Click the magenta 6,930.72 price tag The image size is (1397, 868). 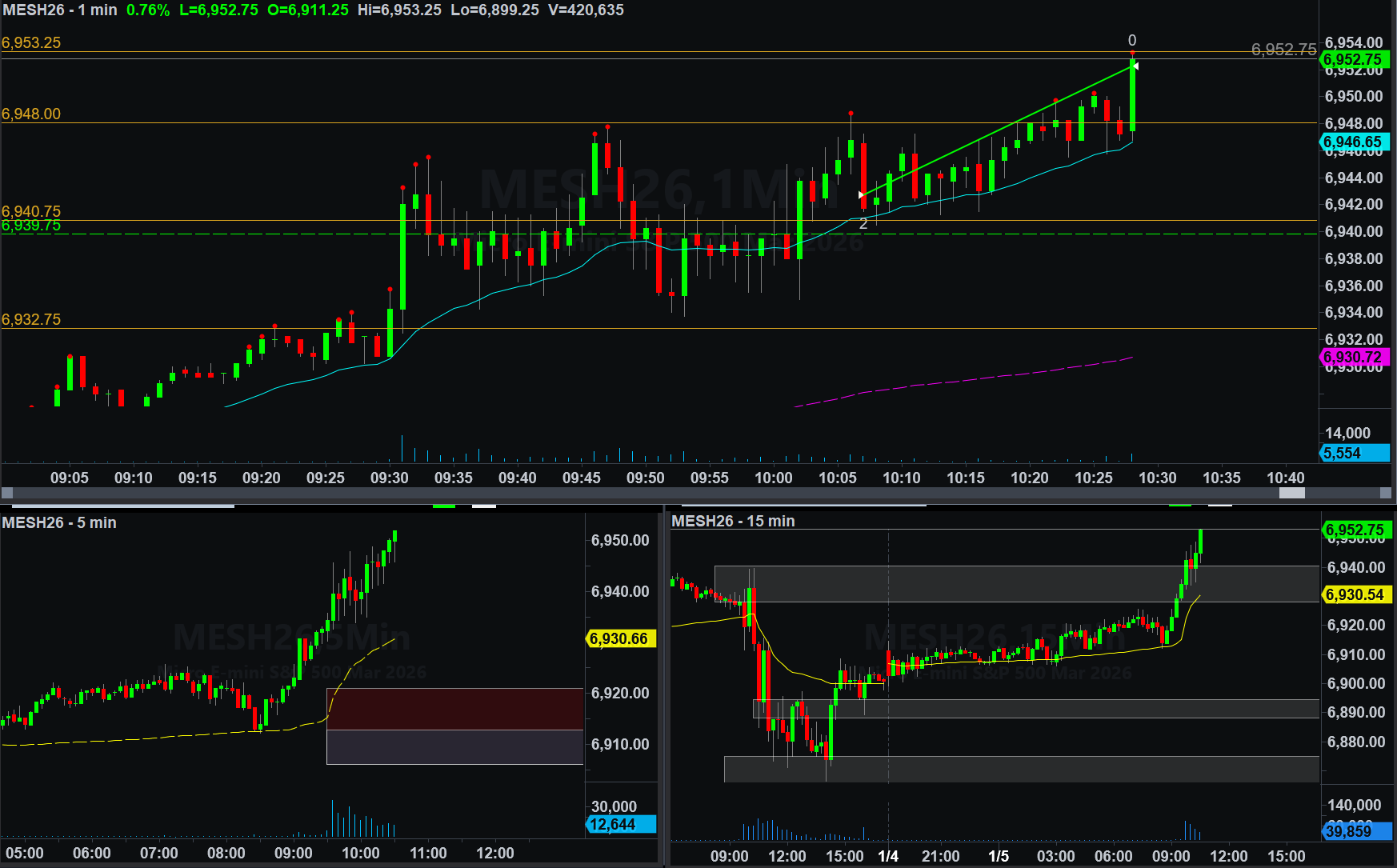[1353, 357]
